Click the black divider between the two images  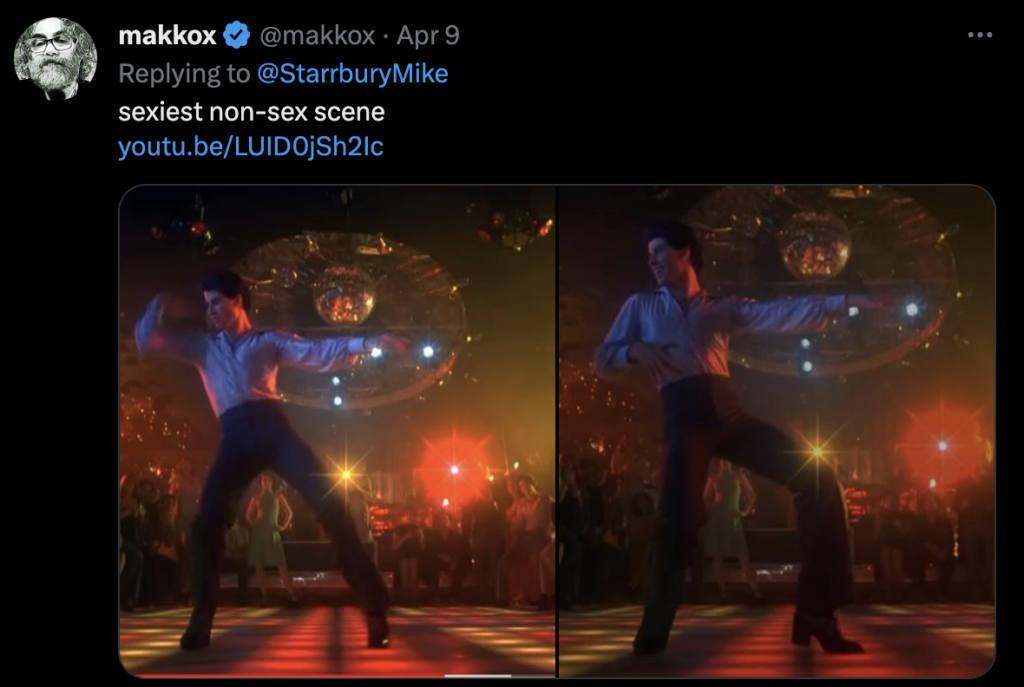[x=557, y=431]
